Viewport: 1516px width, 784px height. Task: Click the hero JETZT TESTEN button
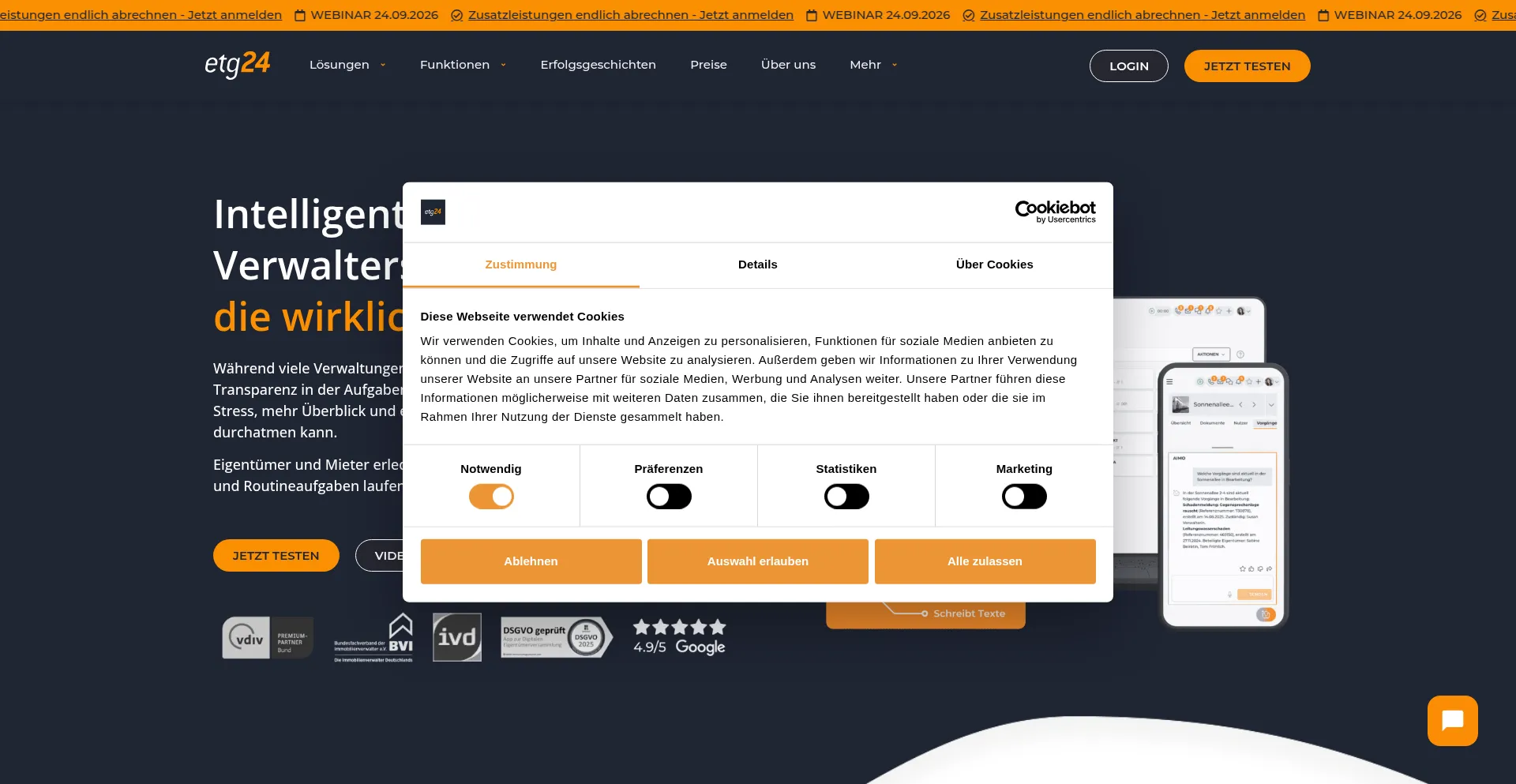pos(276,555)
